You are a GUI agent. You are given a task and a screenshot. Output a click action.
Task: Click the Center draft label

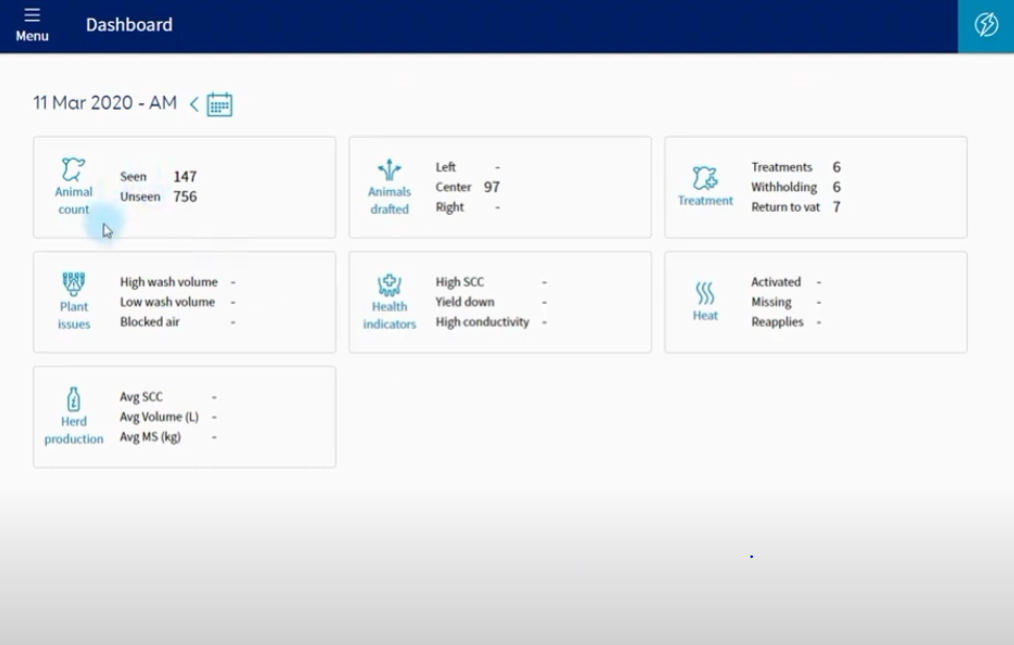click(453, 187)
